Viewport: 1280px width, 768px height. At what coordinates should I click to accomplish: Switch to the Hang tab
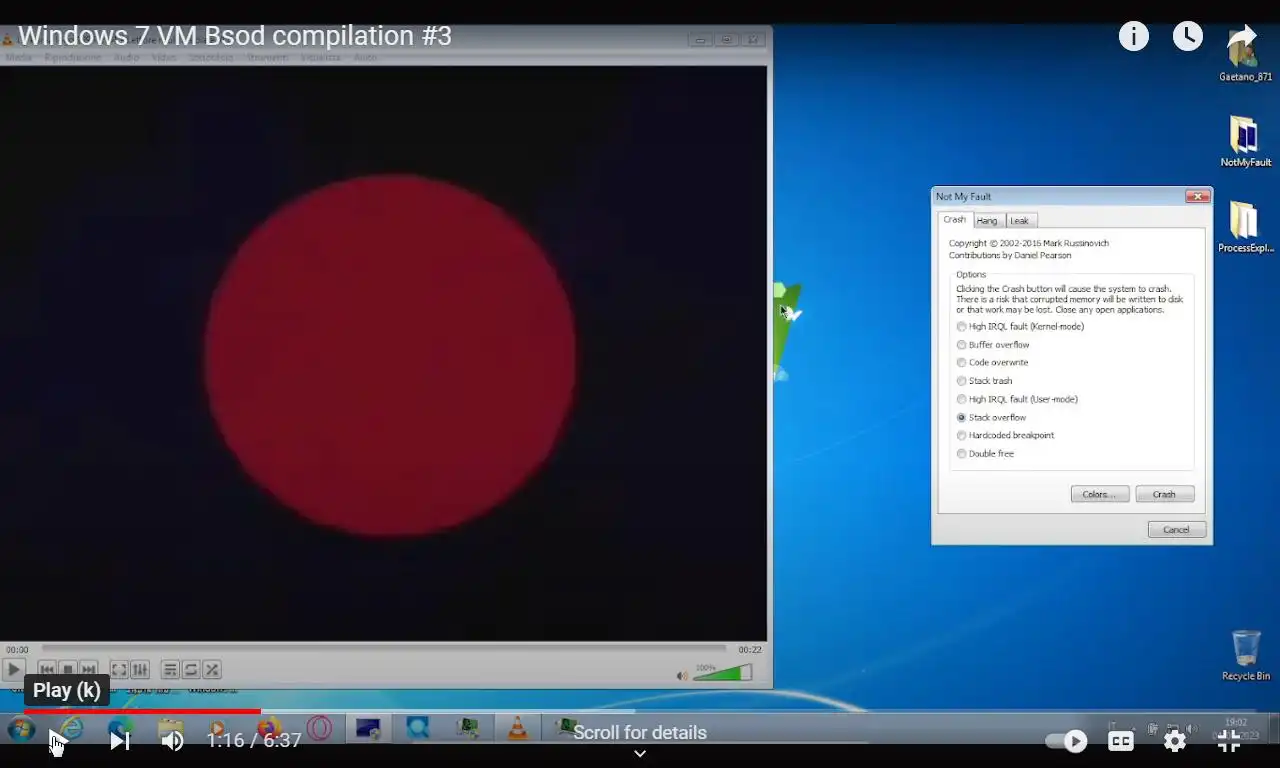pos(987,221)
